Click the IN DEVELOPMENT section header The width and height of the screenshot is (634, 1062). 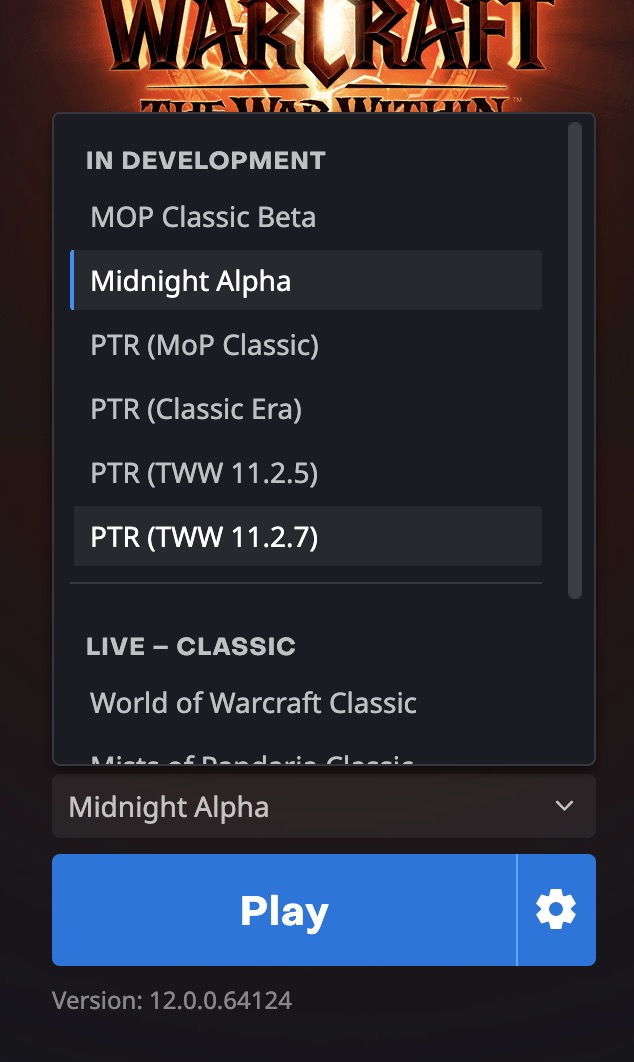[x=205, y=160]
